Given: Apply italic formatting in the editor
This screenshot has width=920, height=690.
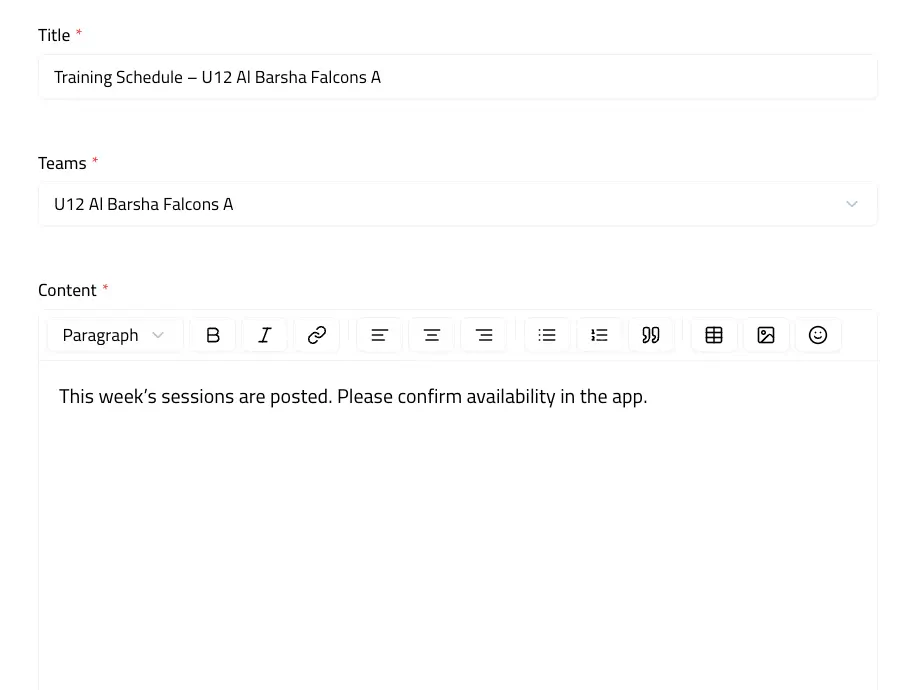Looking at the screenshot, I should pos(265,335).
